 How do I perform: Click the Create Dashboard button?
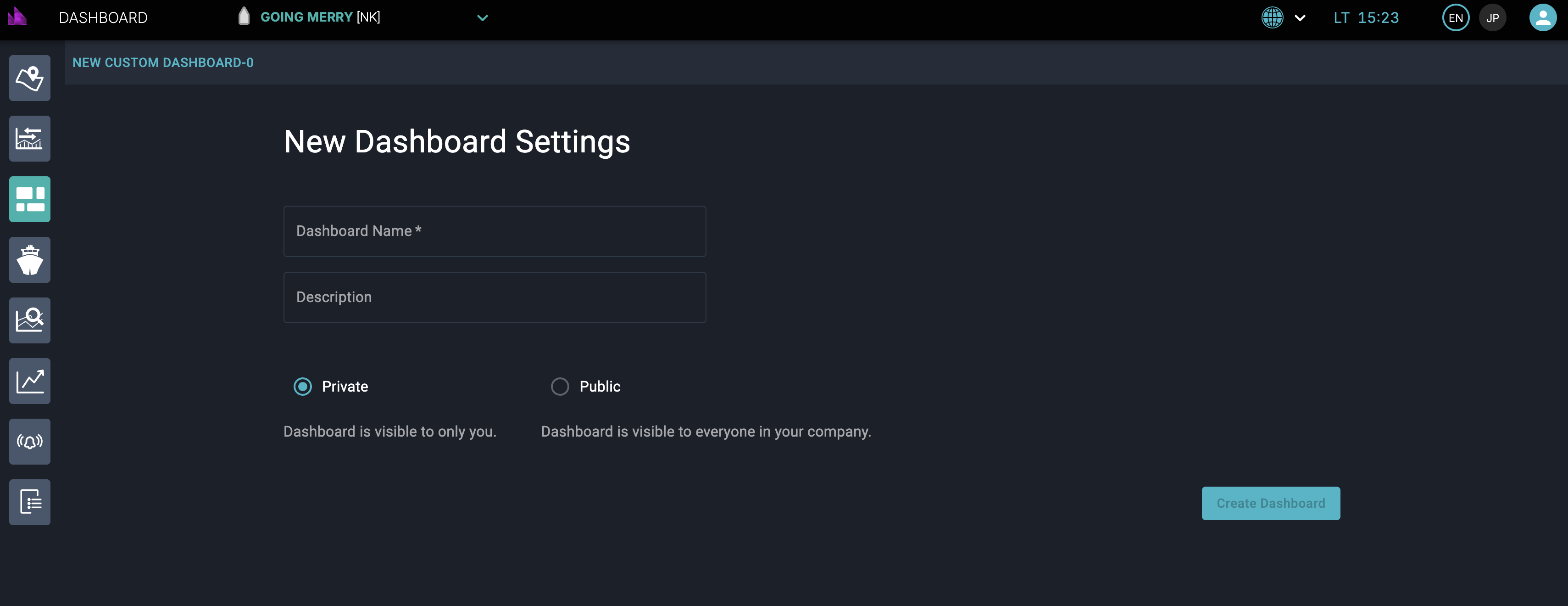1271,503
